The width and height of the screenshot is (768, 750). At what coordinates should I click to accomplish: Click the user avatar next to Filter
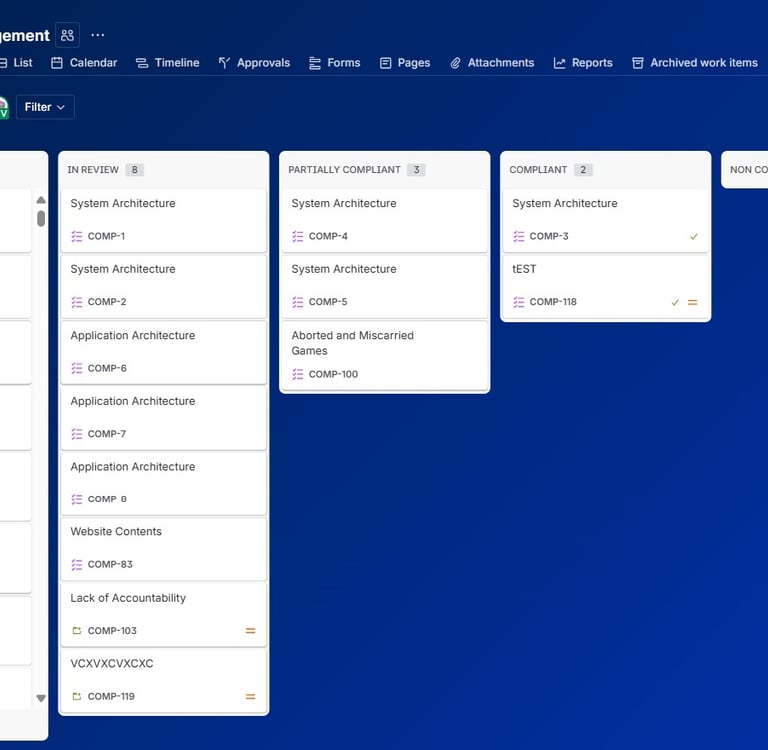(3, 107)
